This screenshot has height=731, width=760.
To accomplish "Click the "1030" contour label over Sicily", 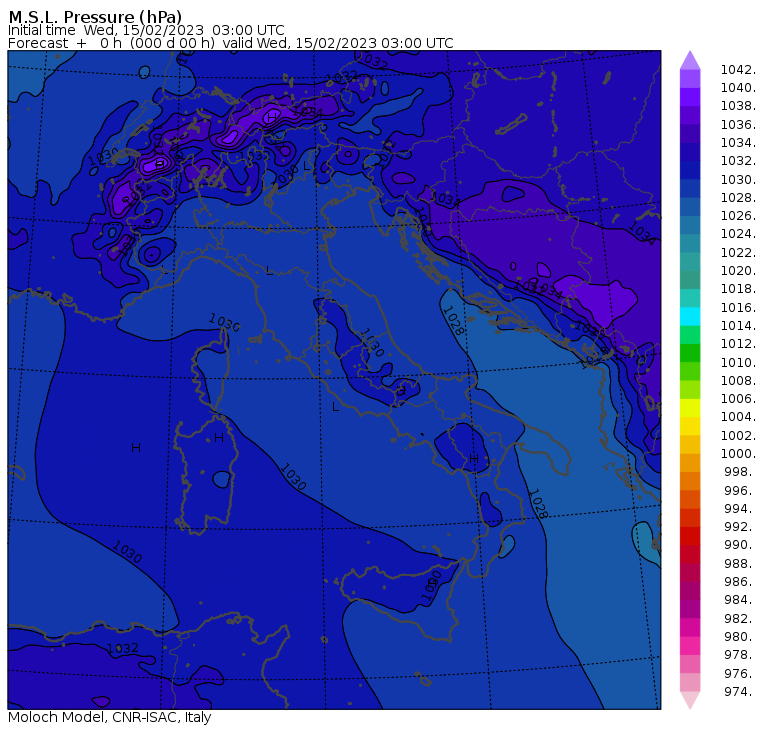I will click(x=431, y=586).
